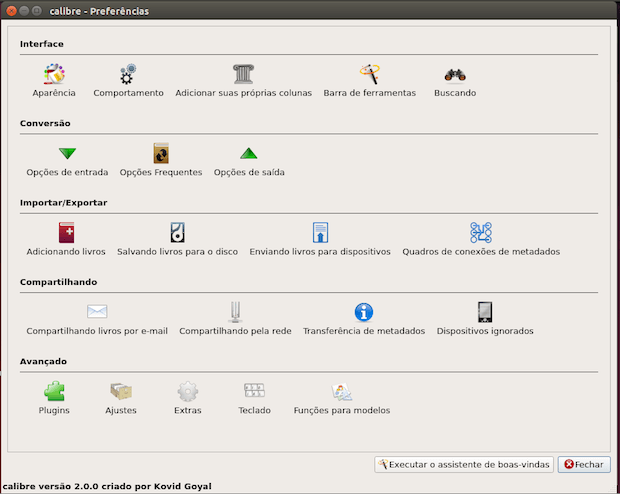Open Barra de ferramentas wand icon
This screenshot has width=620, height=494.
coord(370,74)
